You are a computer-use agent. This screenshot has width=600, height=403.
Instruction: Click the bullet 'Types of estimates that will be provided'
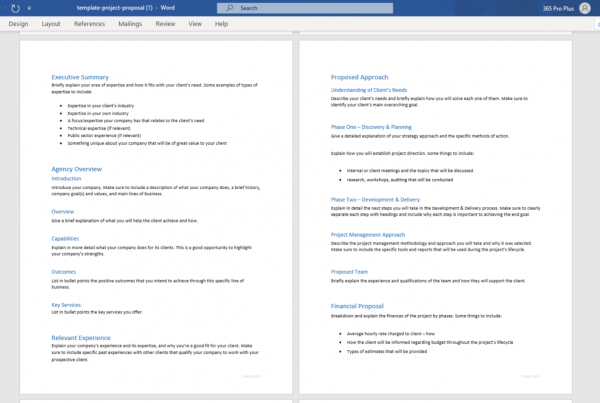point(387,351)
